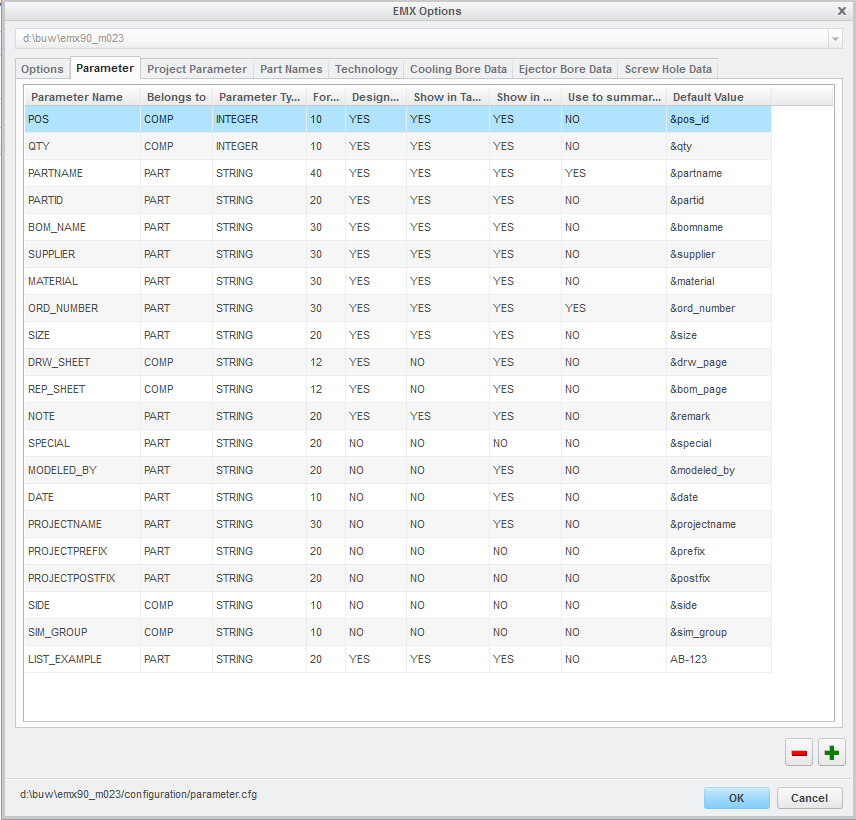
Task: Select the PROJECTNAME parameter name cell
Action: (x=82, y=525)
